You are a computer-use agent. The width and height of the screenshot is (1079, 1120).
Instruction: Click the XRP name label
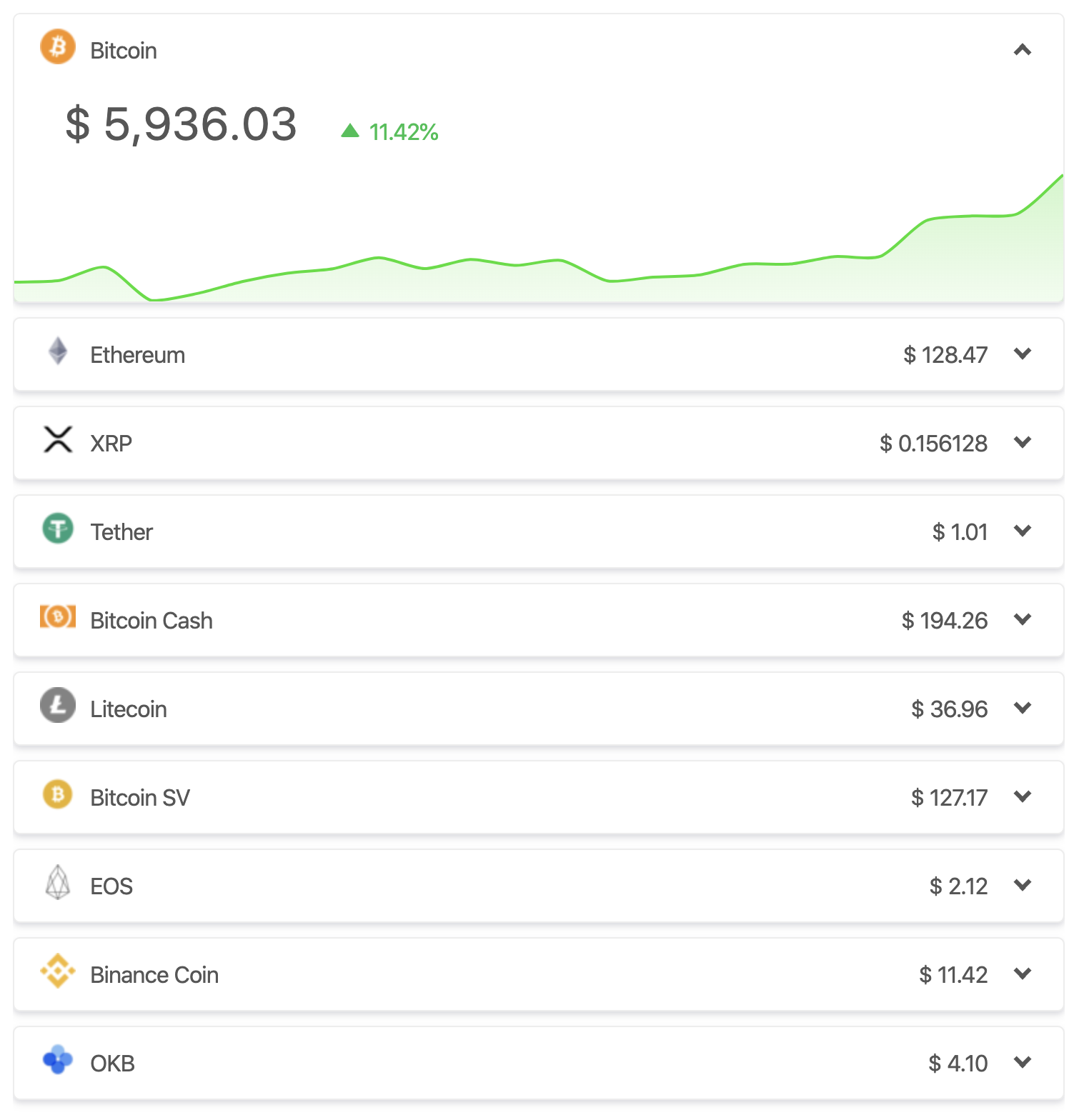pos(111,444)
